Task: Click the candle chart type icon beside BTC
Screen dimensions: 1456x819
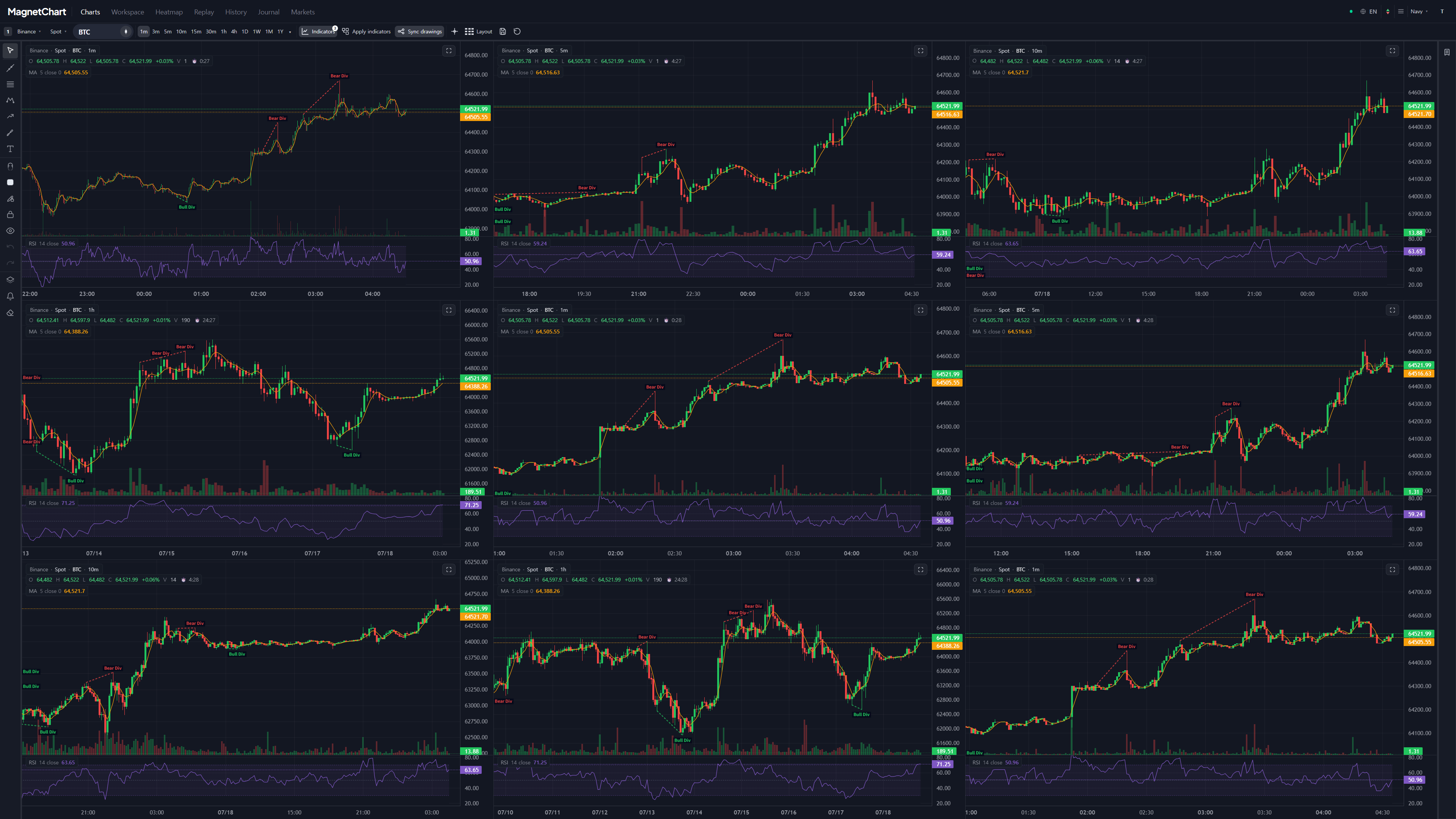Action: [126, 31]
